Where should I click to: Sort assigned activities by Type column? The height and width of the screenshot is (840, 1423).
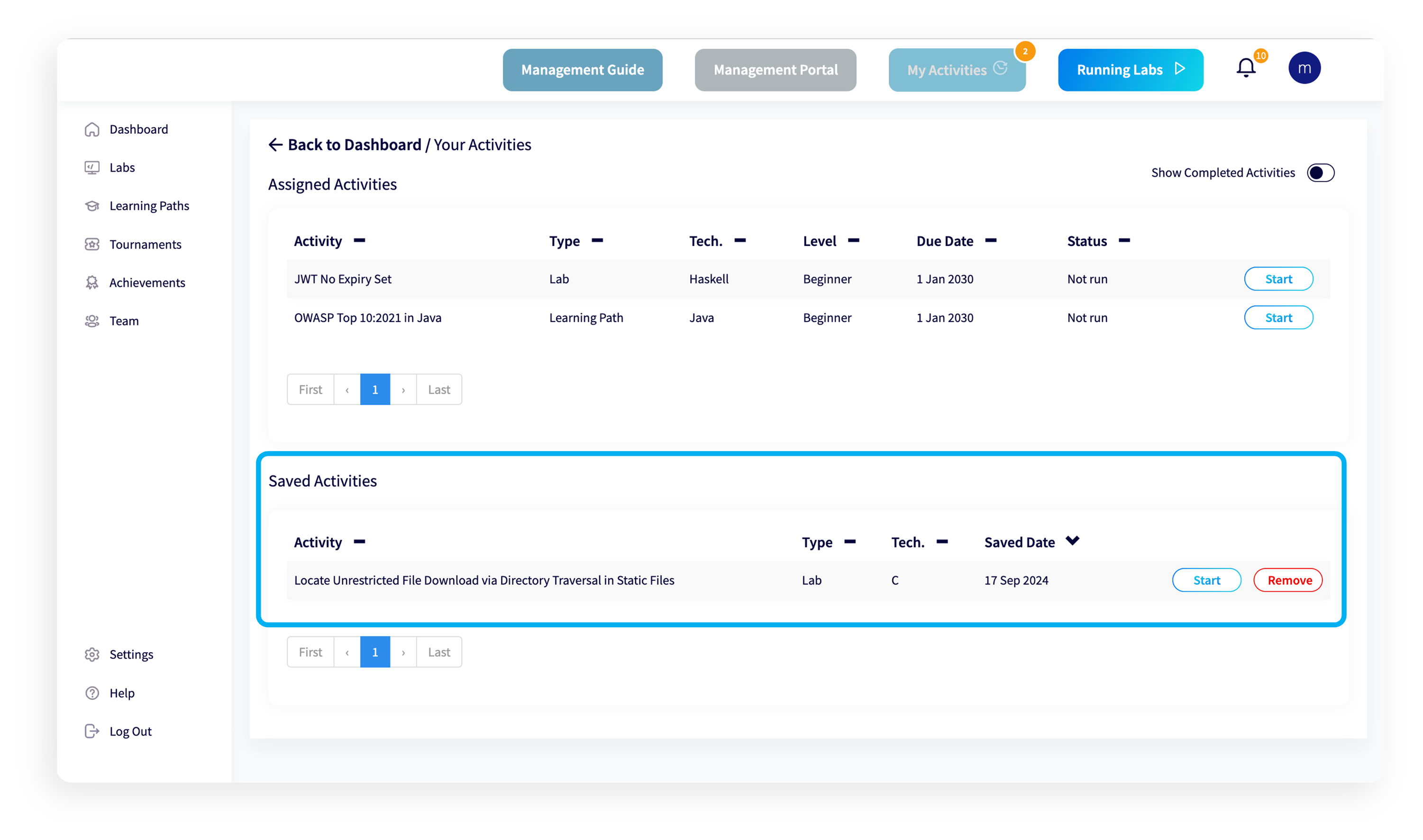coord(597,241)
